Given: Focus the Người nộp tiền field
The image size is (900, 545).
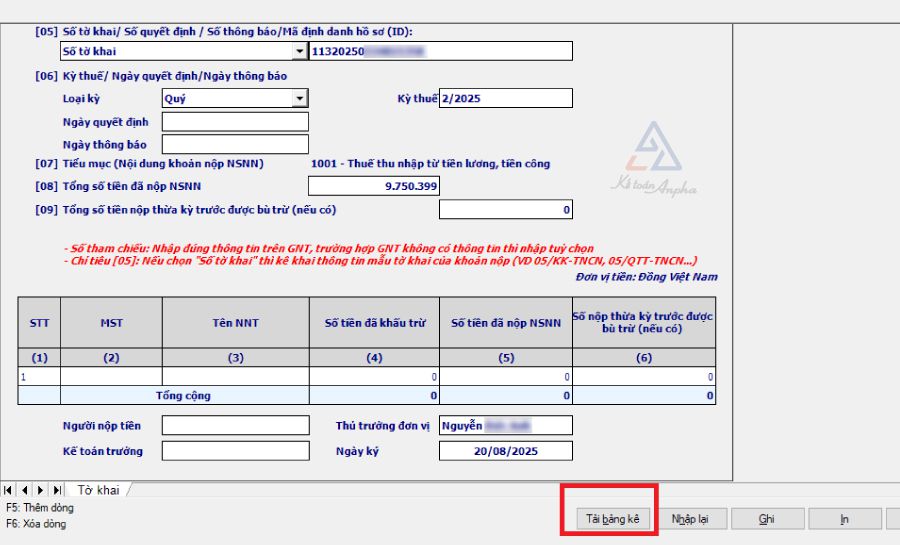Looking at the screenshot, I should tap(236, 426).
